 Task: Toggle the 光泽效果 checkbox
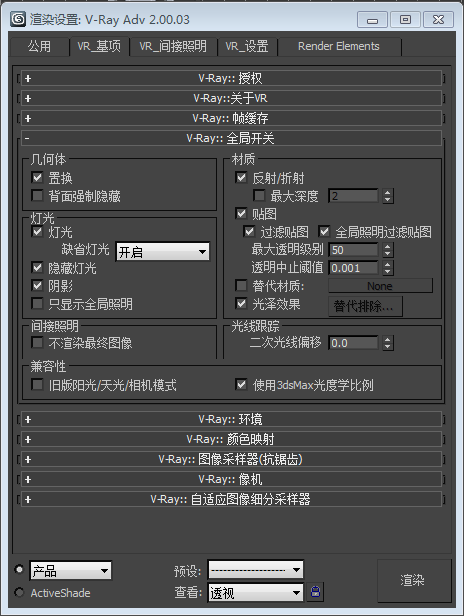tap(241, 303)
